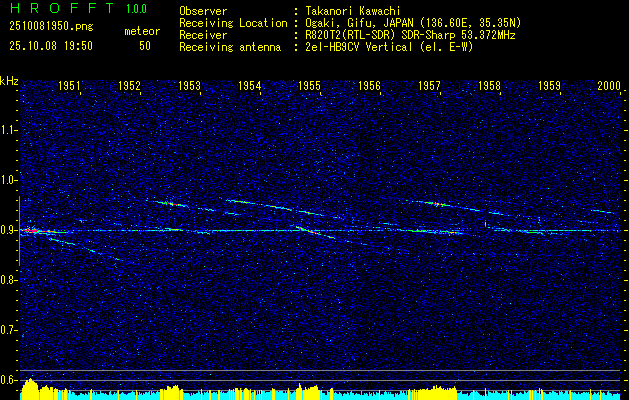Click the 1.0 frequency axis label

coord(8,181)
